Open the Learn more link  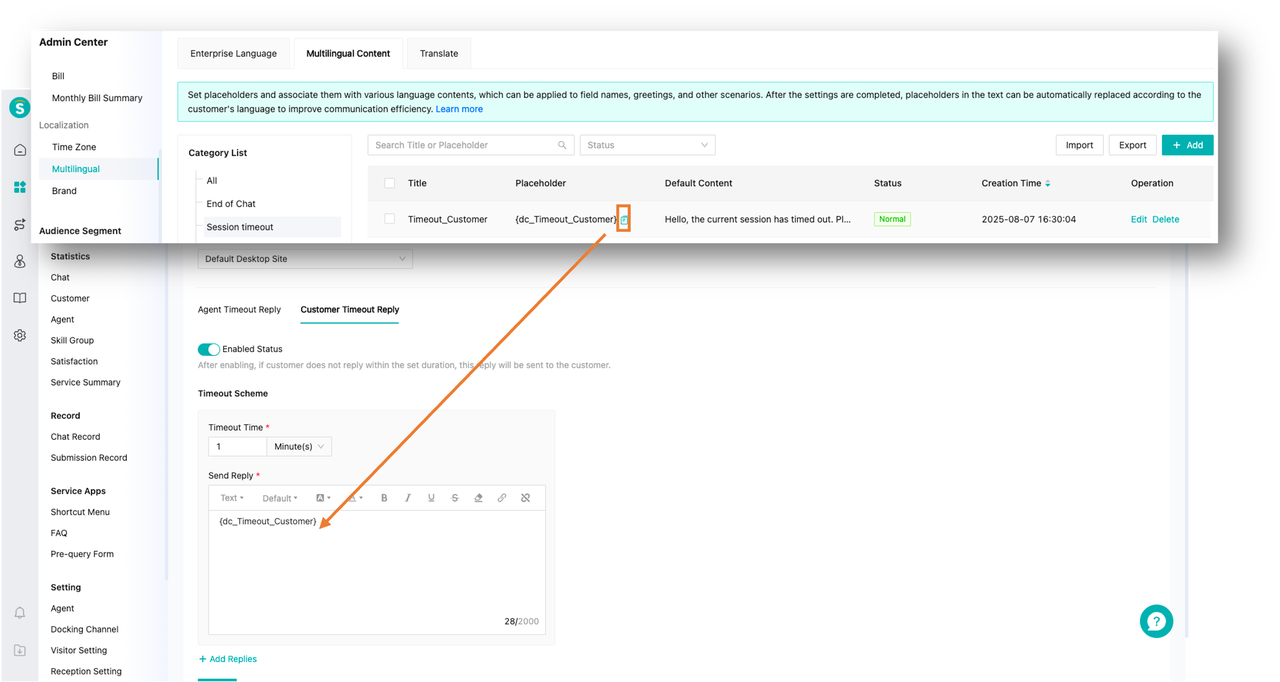459,109
